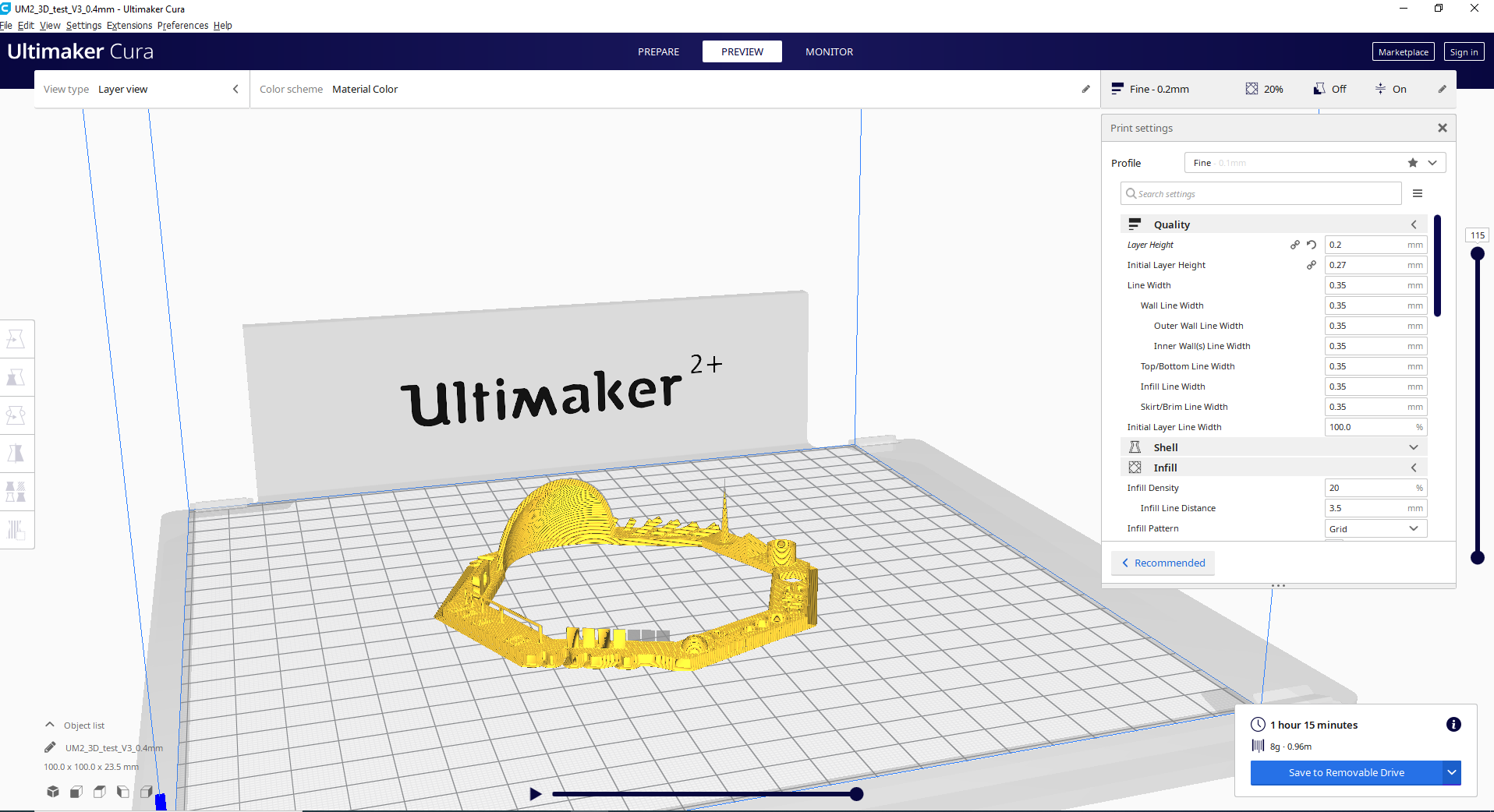
Task: Collapse the Object list chevron
Action: (50, 725)
